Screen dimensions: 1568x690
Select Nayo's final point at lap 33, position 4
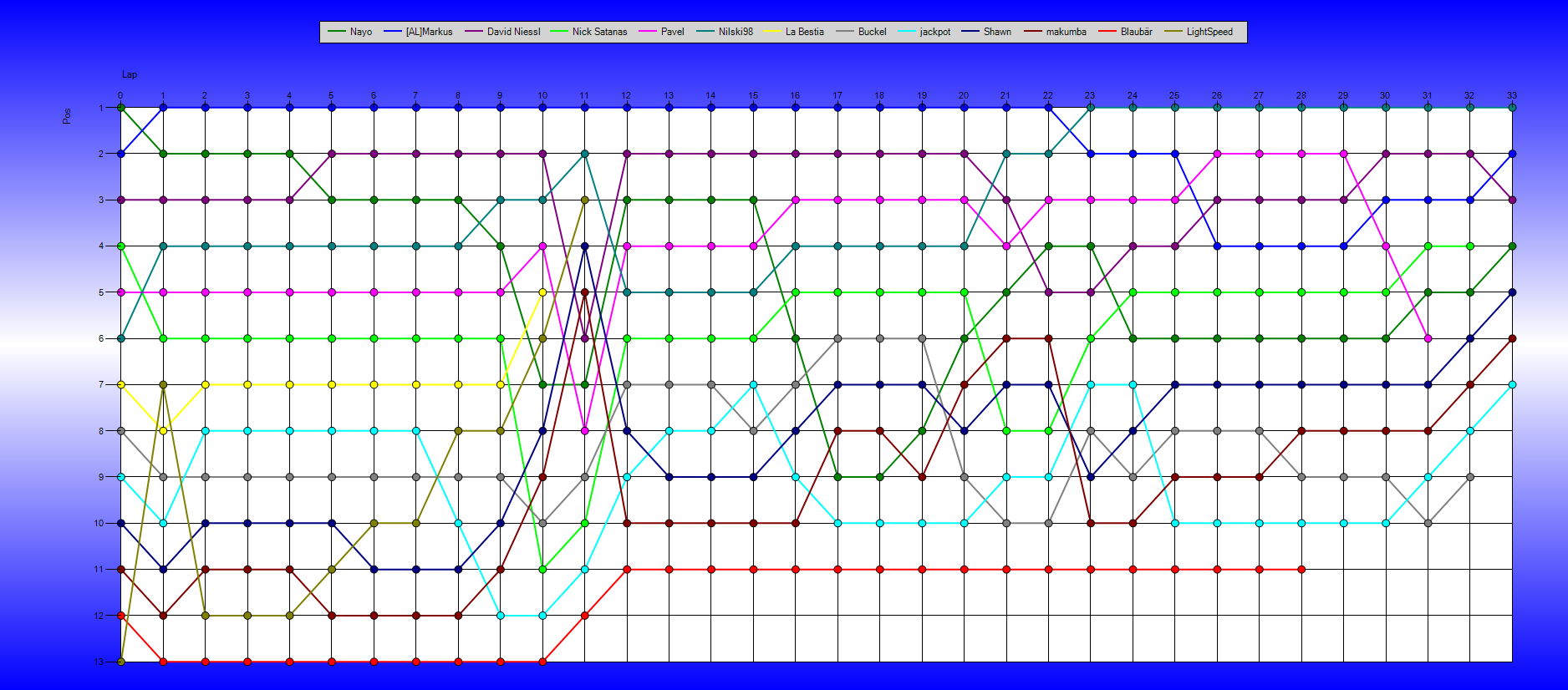click(x=1512, y=246)
